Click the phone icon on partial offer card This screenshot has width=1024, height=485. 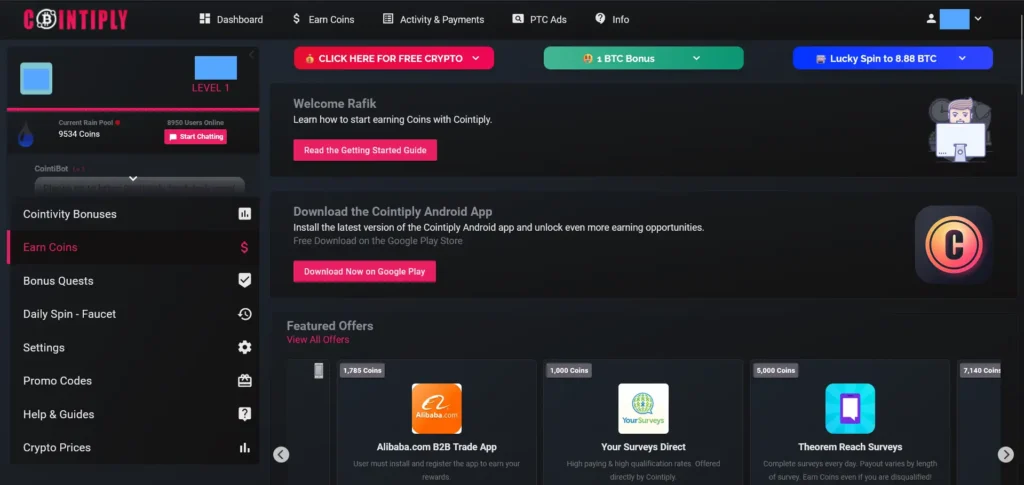pyautogui.click(x=319, y=371)
